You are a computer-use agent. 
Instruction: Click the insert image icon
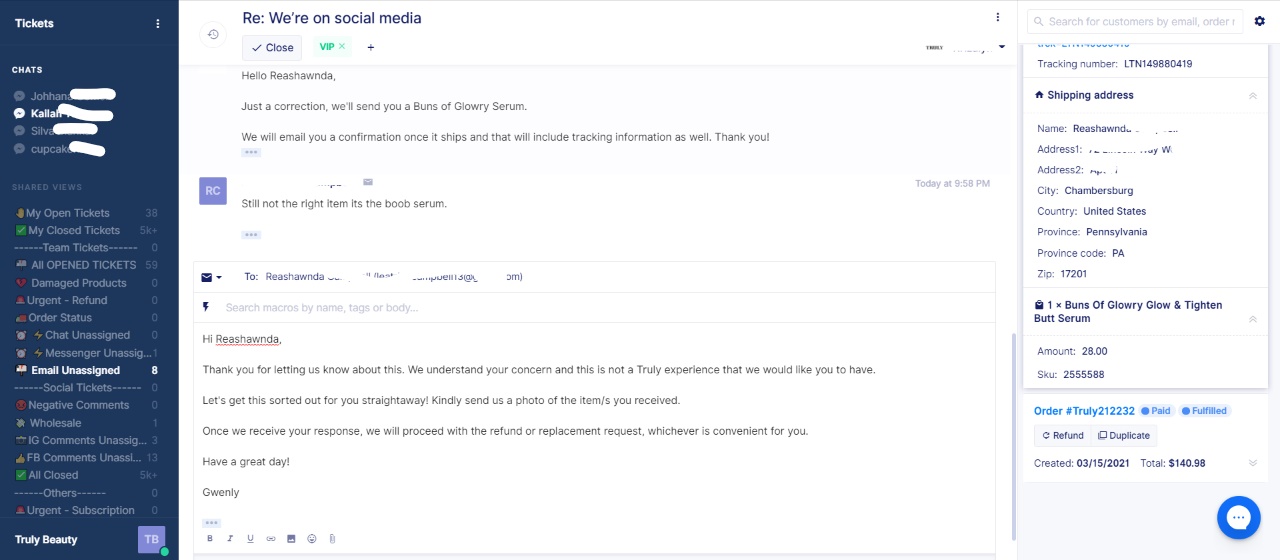coord(291,539)
